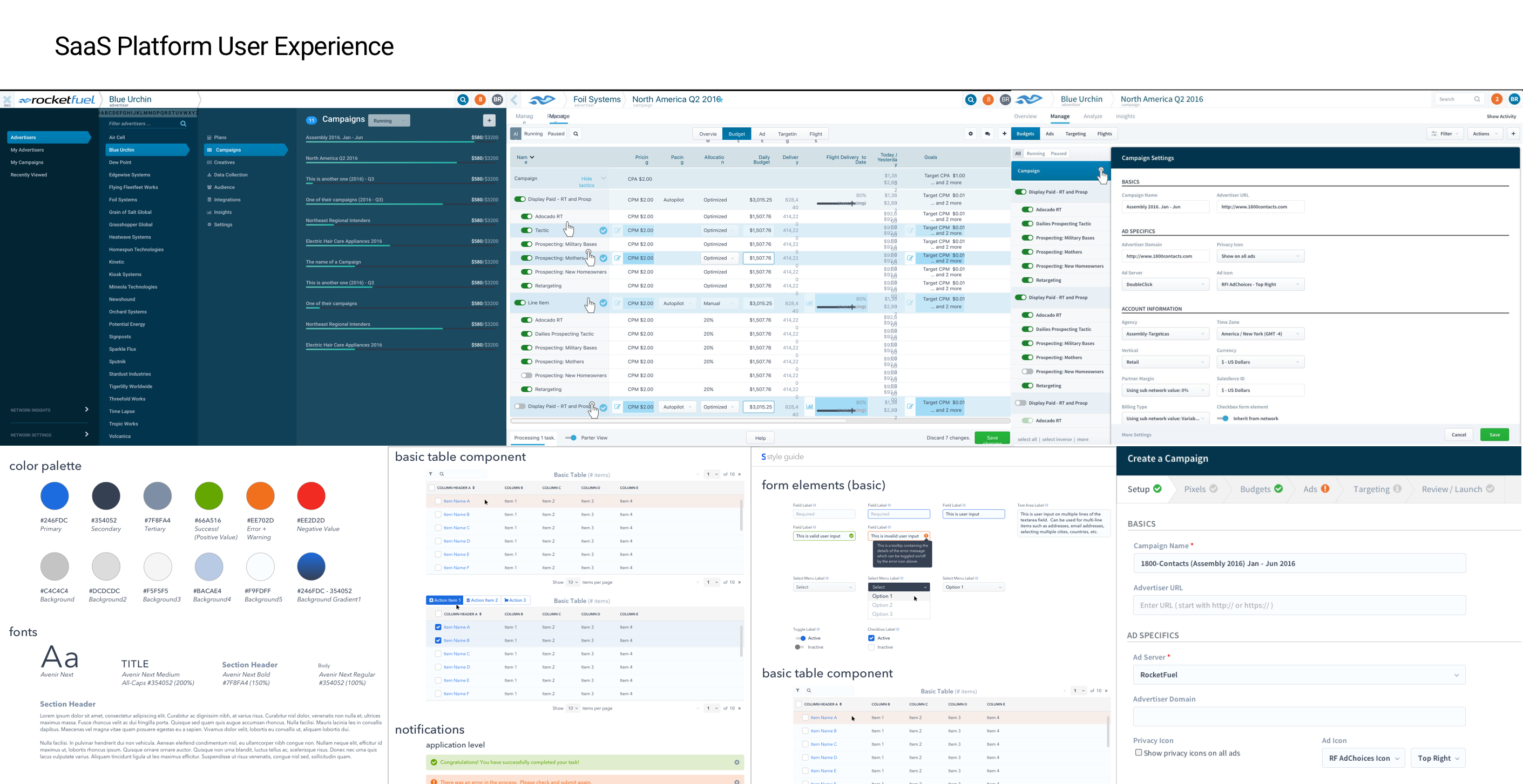Enable Prospecting: New Homeowners switch under Line Item

click(x=526, y=376)
